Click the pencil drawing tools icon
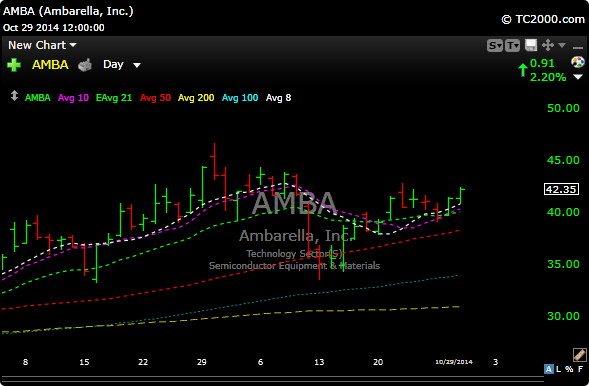The height and width of the screenshot is (386, 589). [580, 354]
